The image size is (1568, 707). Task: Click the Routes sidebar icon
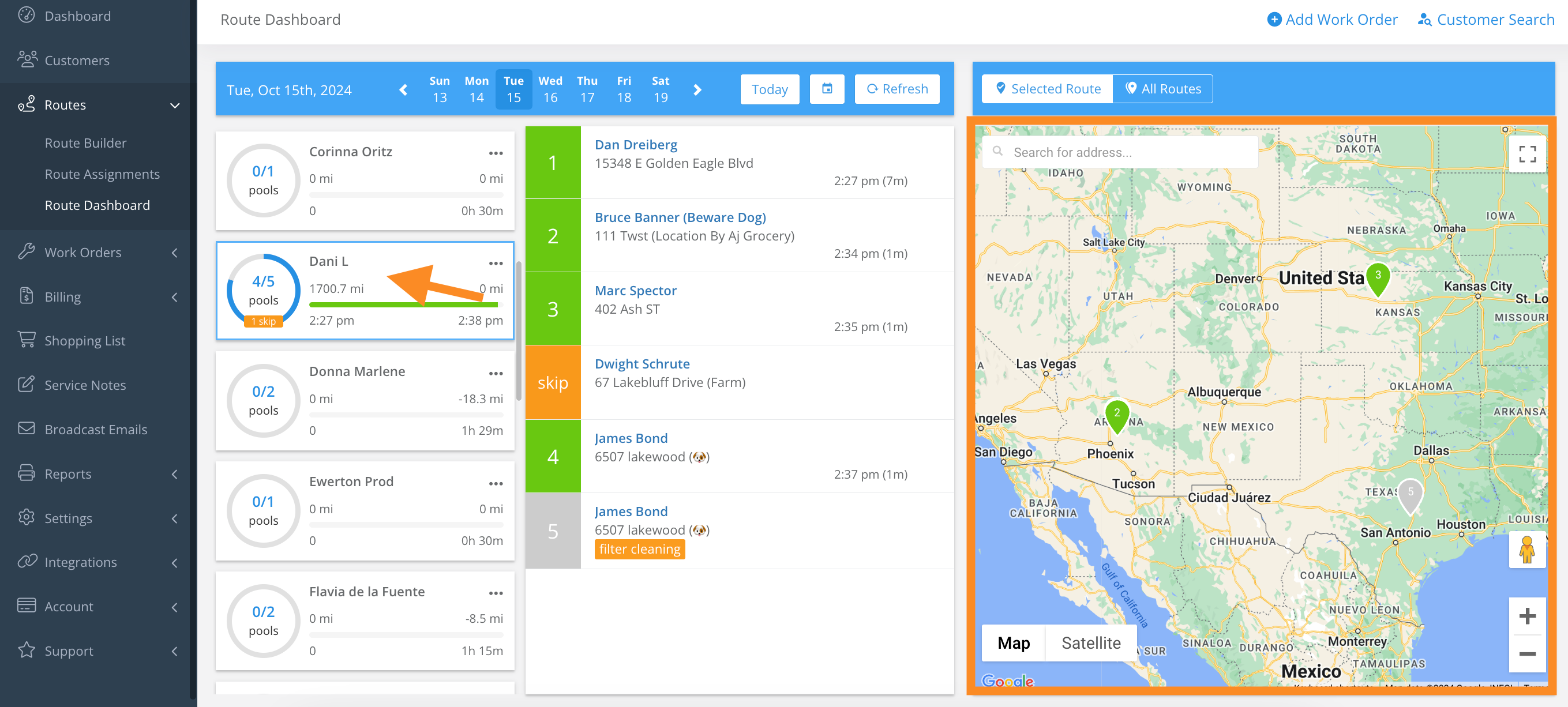tap(26, 104)
